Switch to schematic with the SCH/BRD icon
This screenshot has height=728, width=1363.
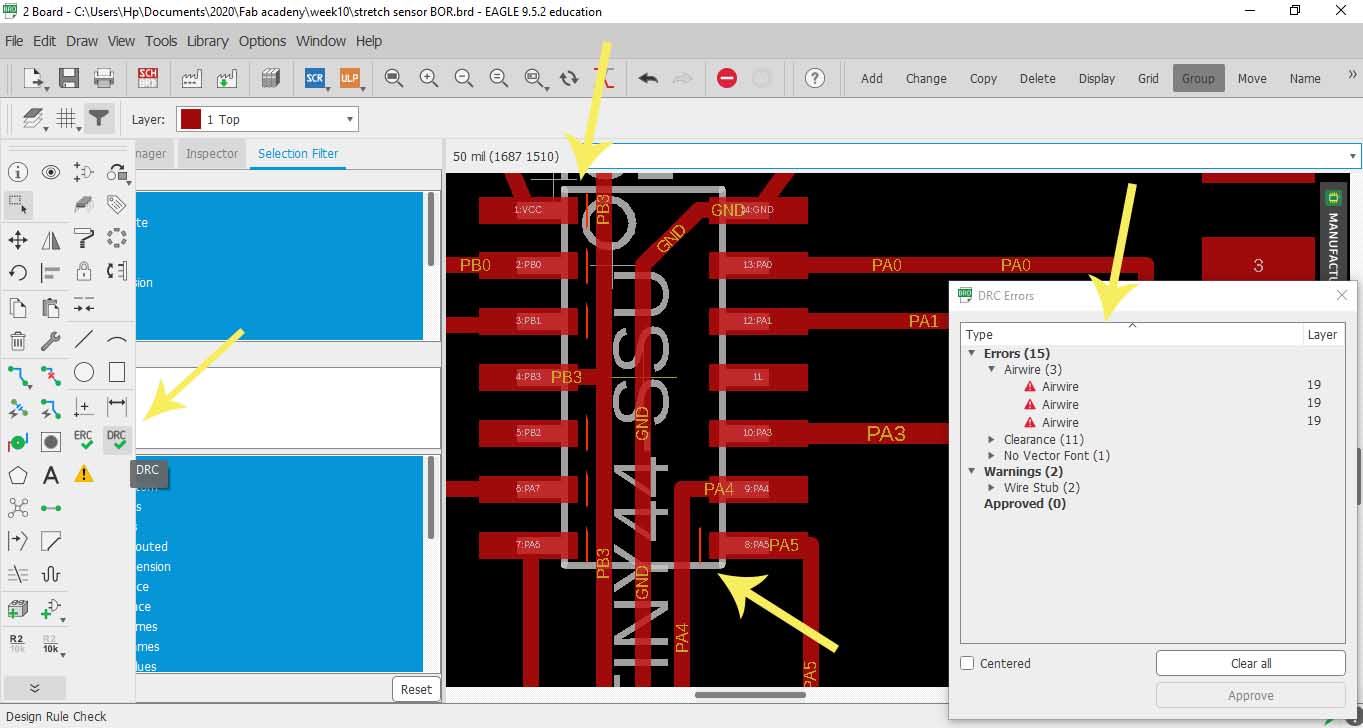click(x=147, y=78)
